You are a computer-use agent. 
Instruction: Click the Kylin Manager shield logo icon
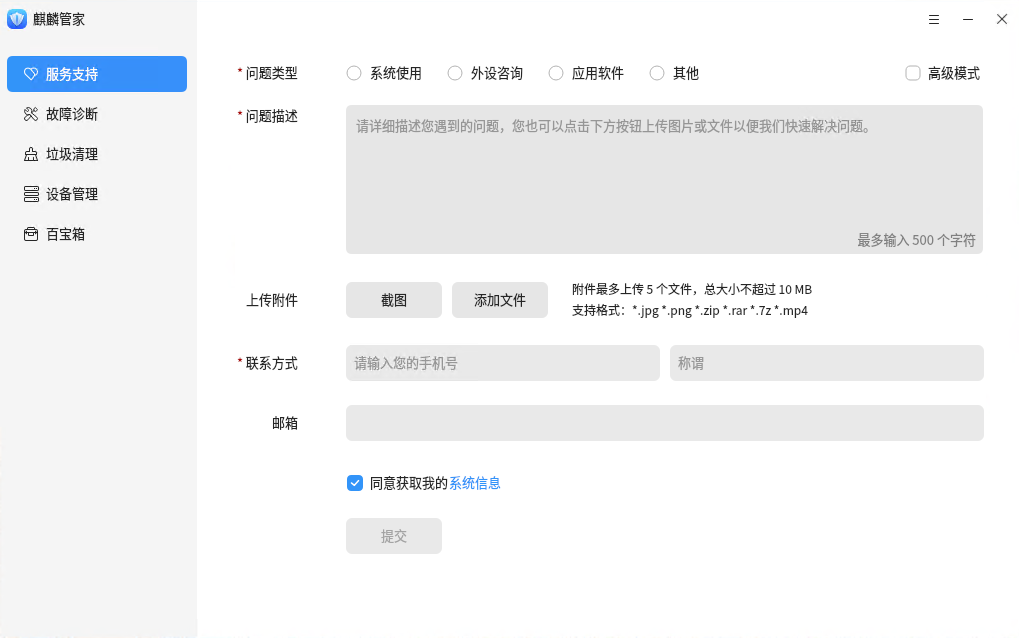pos(17,19)
